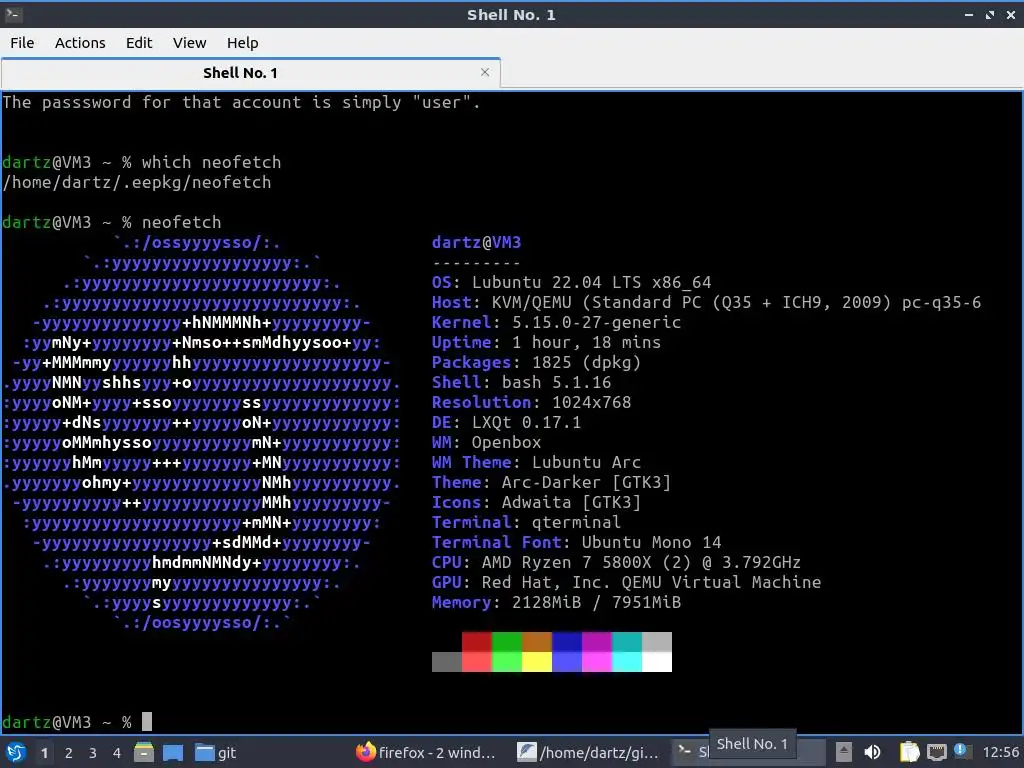Click the path /home/dartz/.eepkg/neofetch
The image size is (1024, 768).
(136, 182)
